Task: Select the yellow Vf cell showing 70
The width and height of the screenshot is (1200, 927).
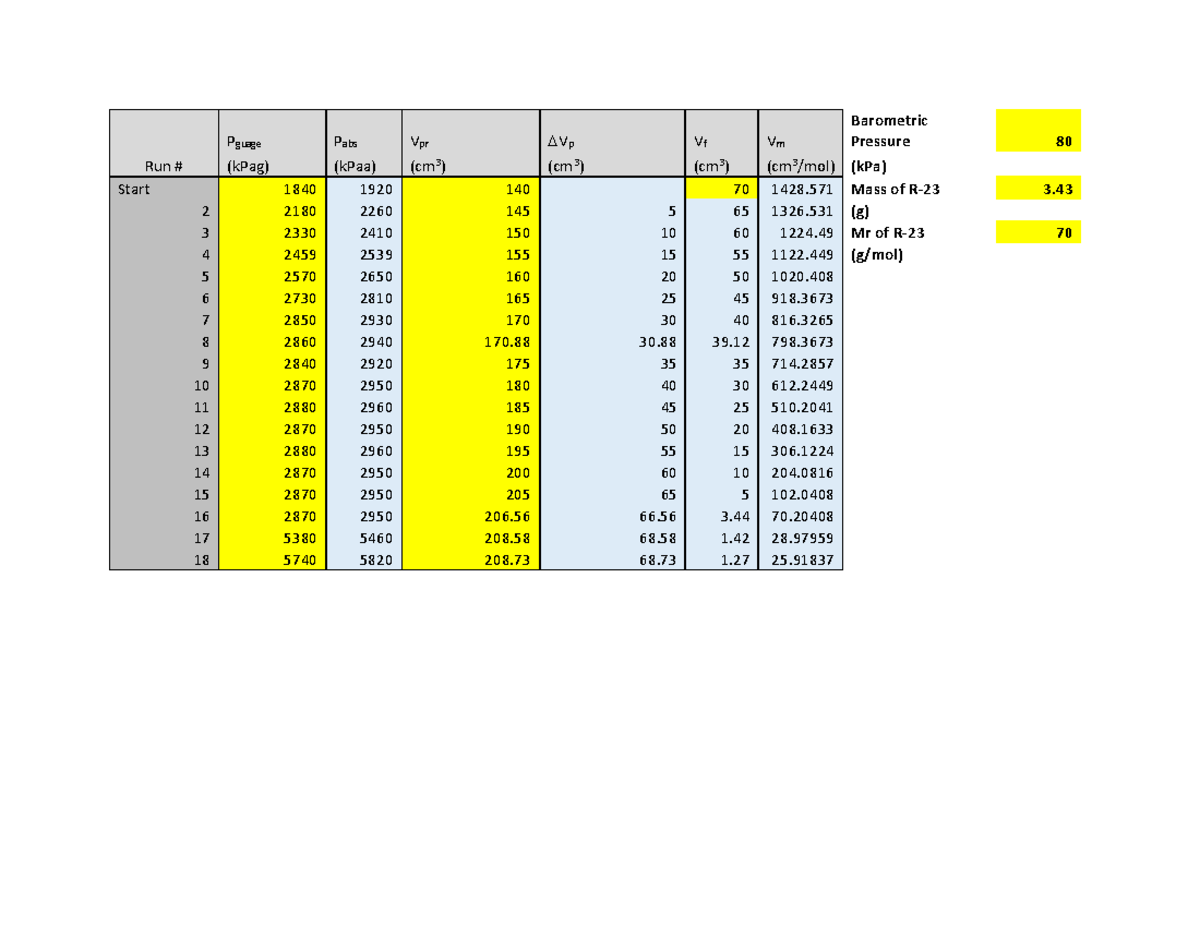Action: [720, 188]
